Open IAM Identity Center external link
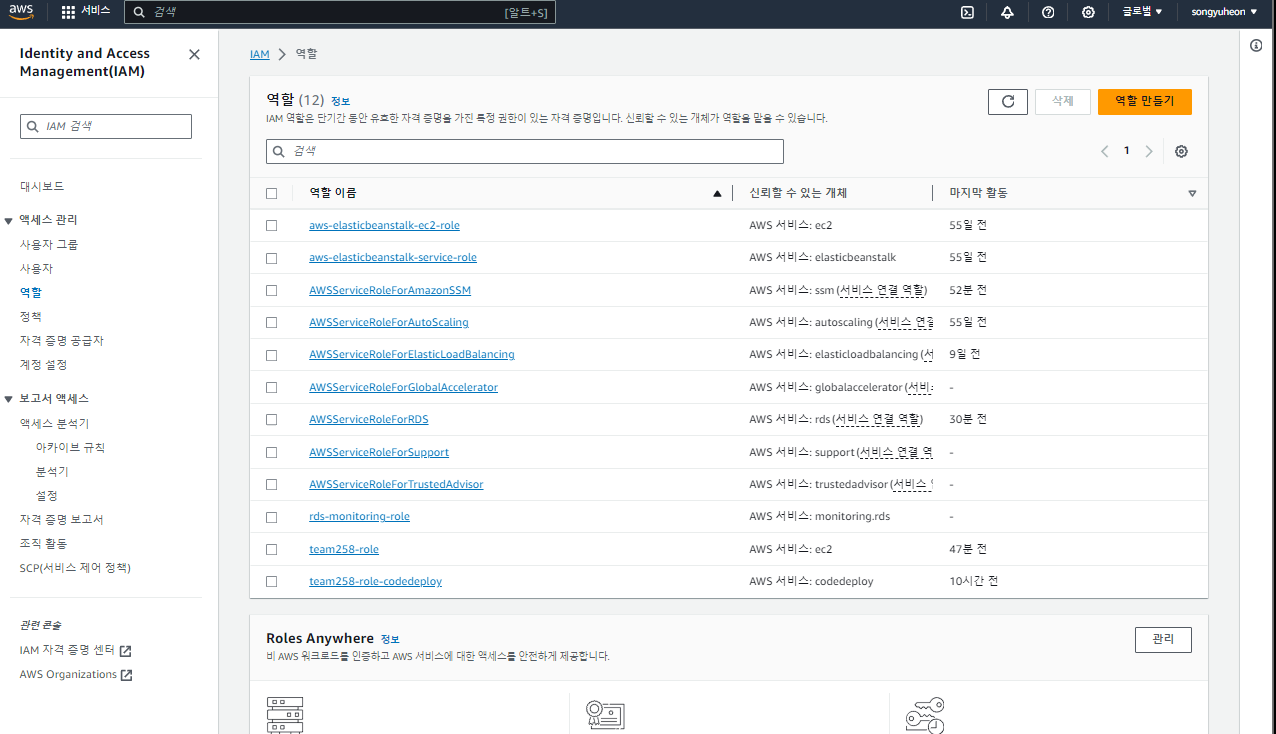Viewport: 1276px width, 734px height. pos(75,650)
